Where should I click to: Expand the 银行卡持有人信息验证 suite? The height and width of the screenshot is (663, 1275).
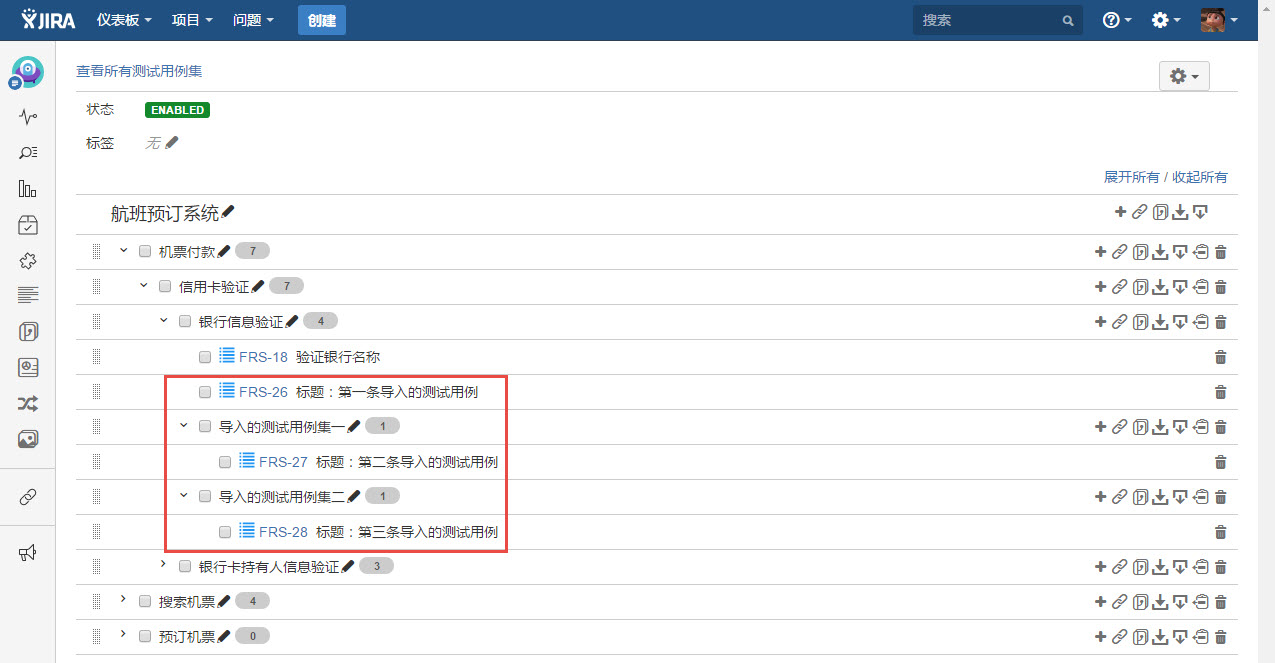pyautogui.click(x=164, y=565)
